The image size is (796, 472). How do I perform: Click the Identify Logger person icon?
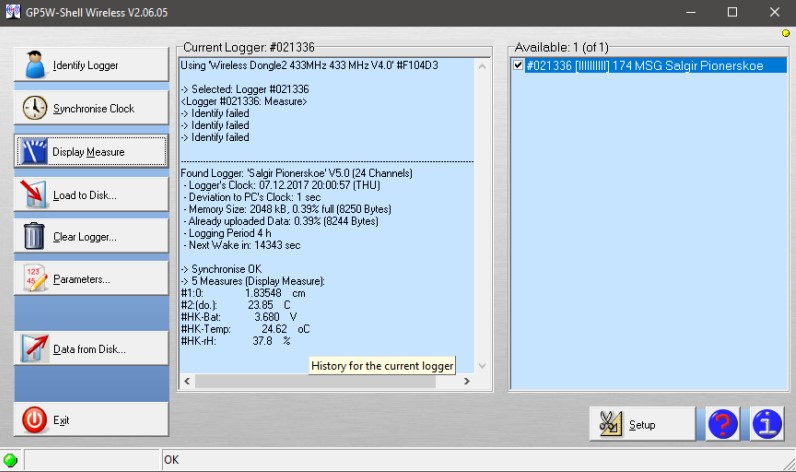35,65
